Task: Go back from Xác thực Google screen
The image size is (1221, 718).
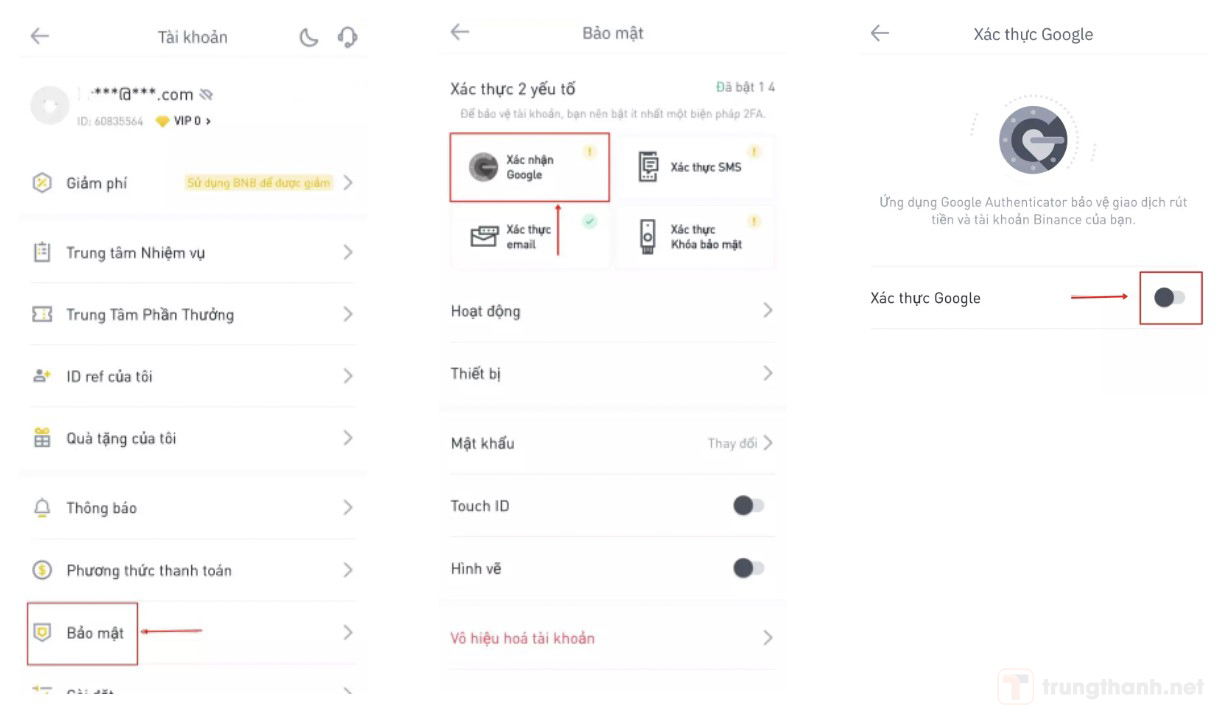Action: [879, 33]
